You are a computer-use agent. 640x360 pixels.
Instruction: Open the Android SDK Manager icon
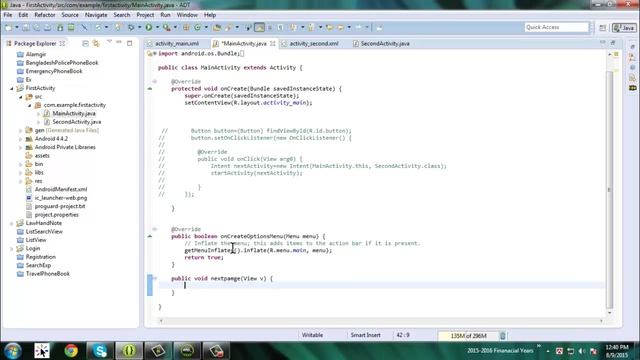60,27
